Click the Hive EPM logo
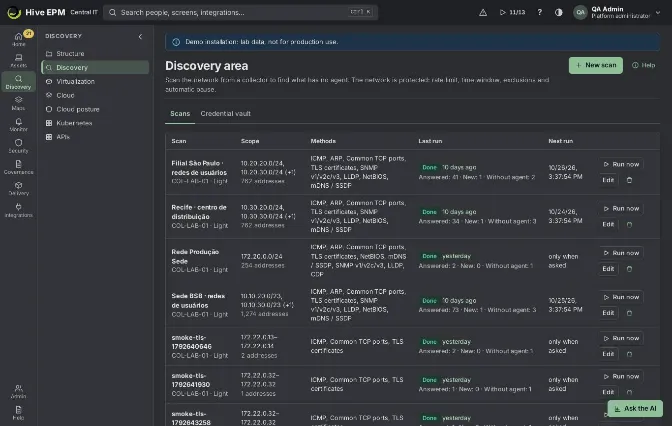This screenshot has height=426, width=672. coord(36,12)
